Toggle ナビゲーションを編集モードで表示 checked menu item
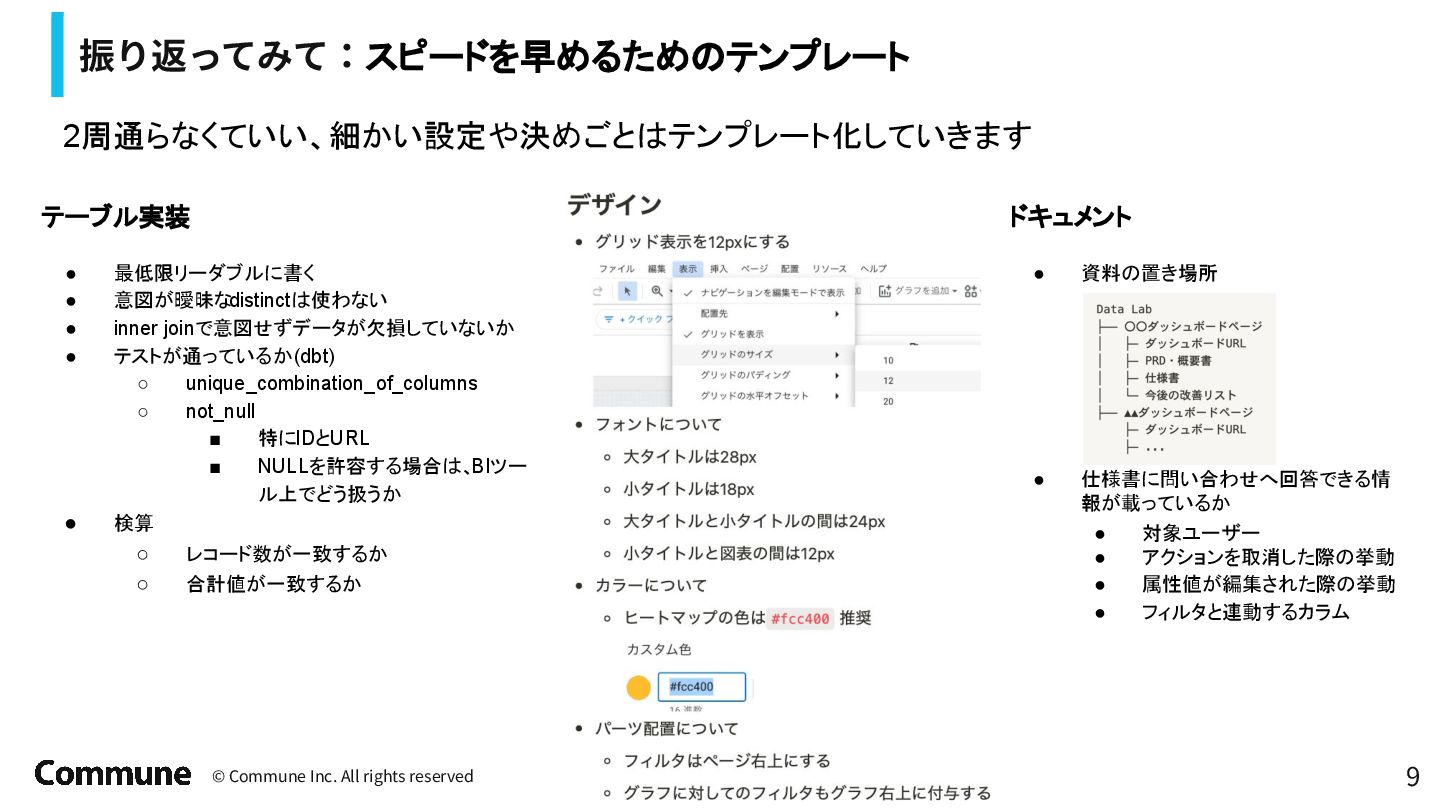The width and height of the screenshot is (1440, 810). point(764,293)
